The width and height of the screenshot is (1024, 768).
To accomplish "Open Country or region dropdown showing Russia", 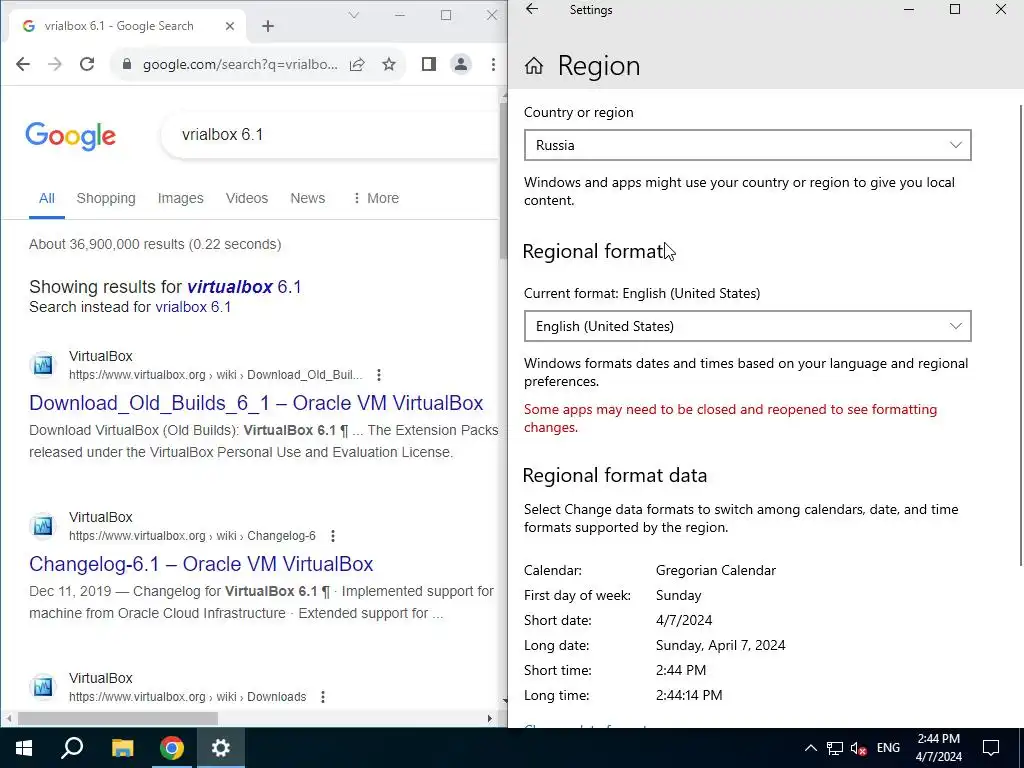I will click(x=748, y=145).
